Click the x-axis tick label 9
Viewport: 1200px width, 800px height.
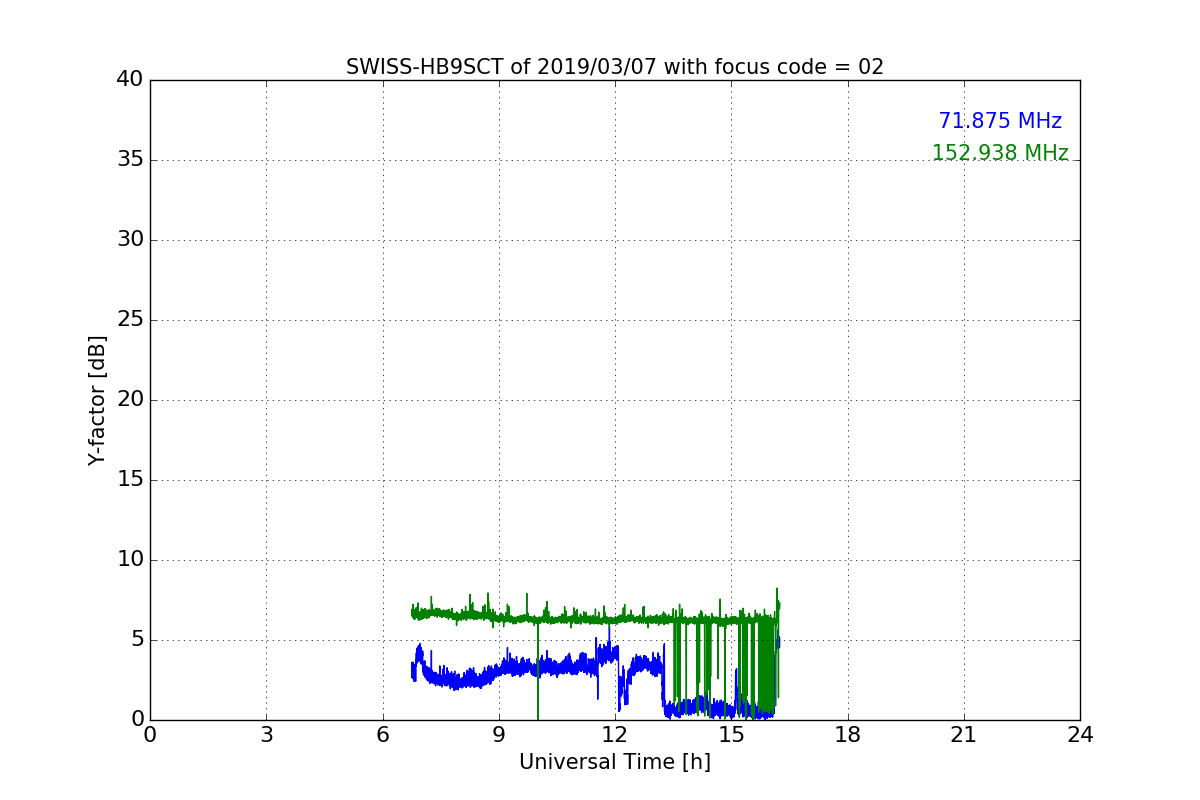[x=499, y=735]
